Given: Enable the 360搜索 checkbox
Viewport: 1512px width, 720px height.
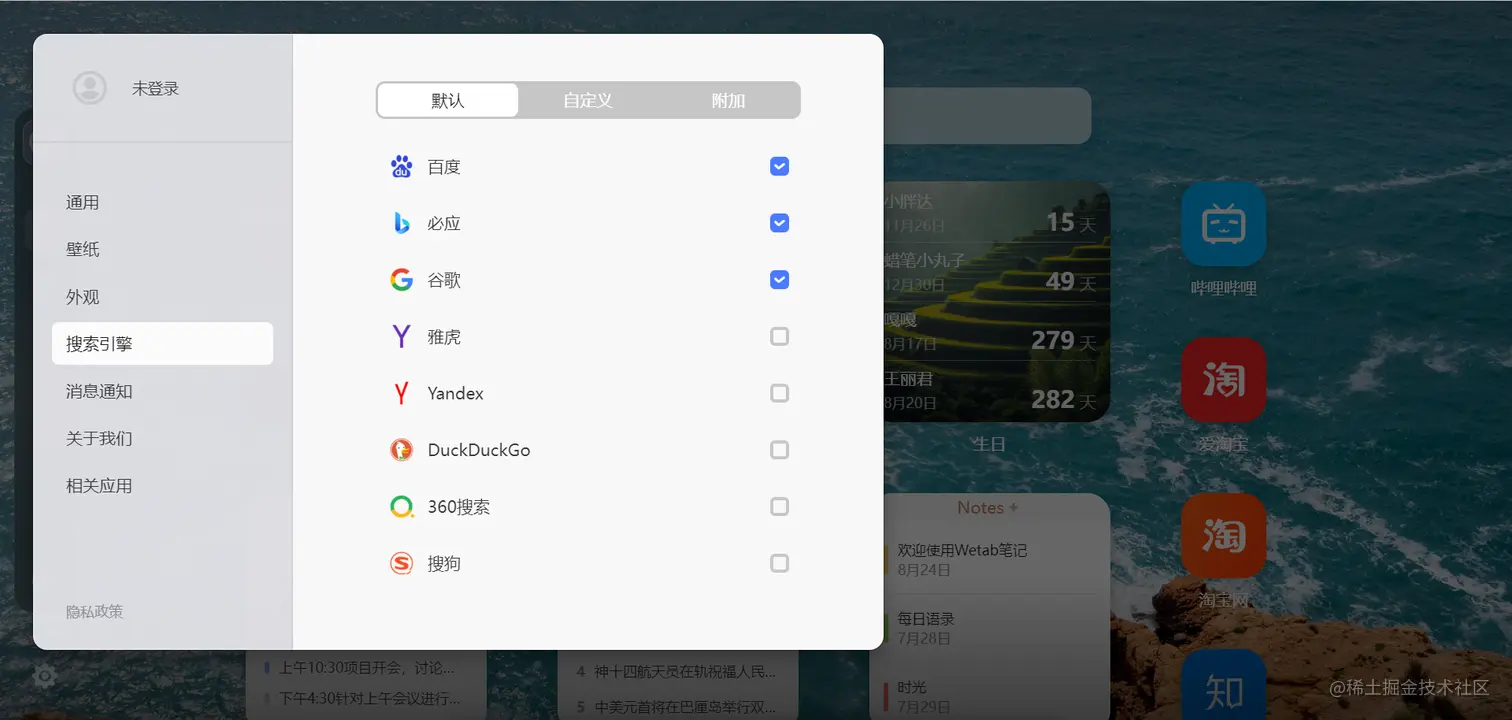Looking at the screenshot, I should 780,507.
